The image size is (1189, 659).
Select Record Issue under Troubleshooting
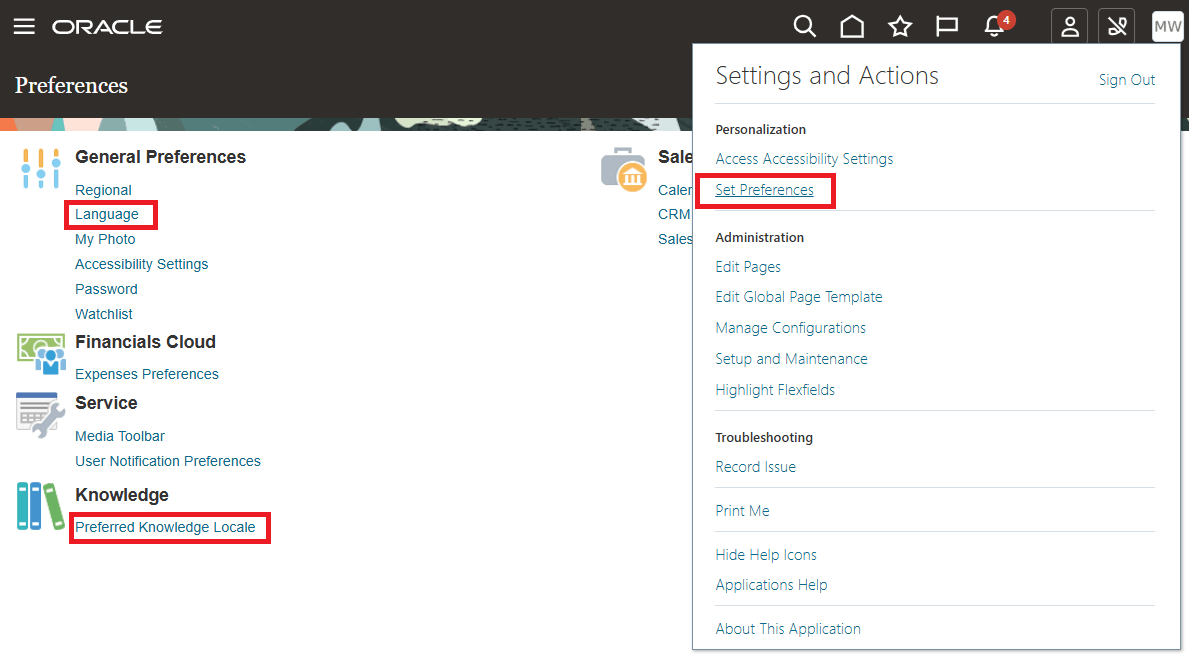pyautogui.click(x=755, y=466)
